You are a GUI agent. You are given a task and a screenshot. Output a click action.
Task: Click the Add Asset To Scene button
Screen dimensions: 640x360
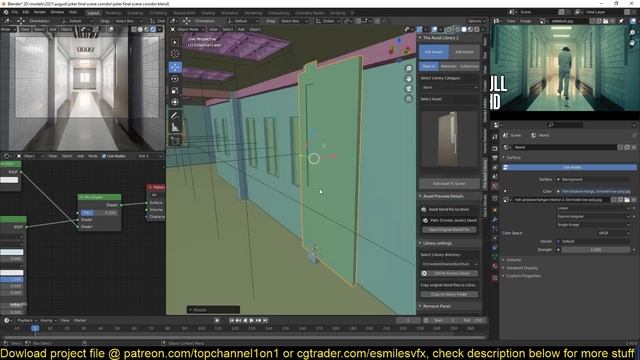pyautogui.click(x=449, y=184)
